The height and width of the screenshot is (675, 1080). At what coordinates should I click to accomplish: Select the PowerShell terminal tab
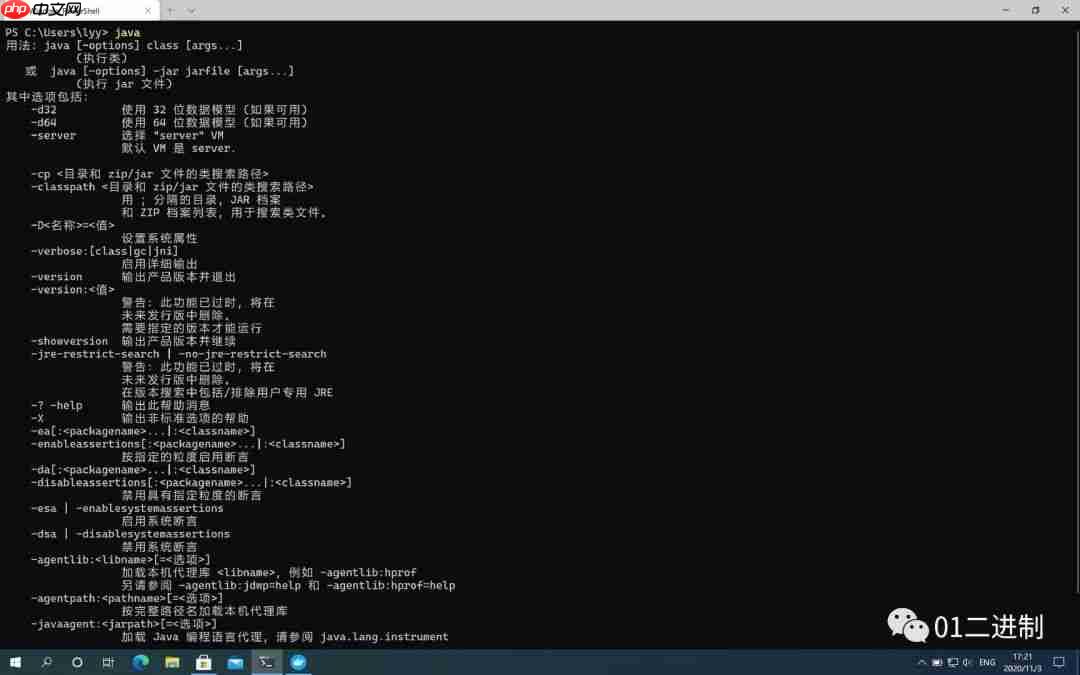79,11
